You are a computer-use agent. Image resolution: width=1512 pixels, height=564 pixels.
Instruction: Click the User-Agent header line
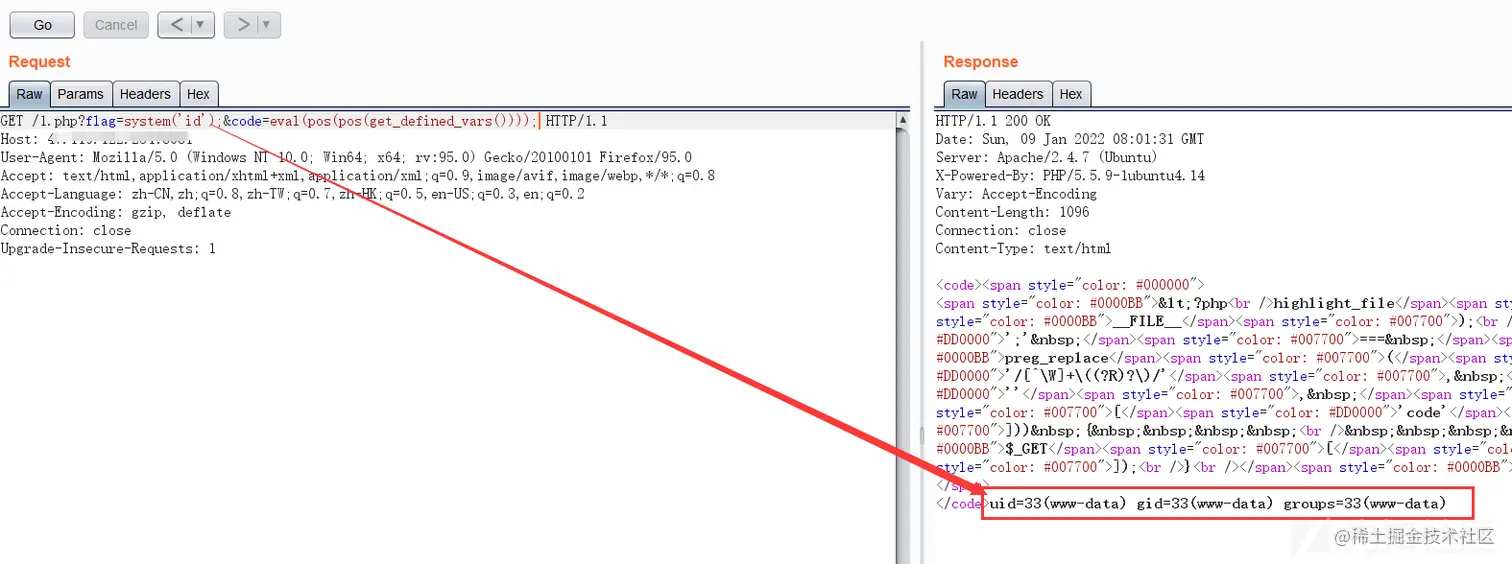(x=346, y=157)
